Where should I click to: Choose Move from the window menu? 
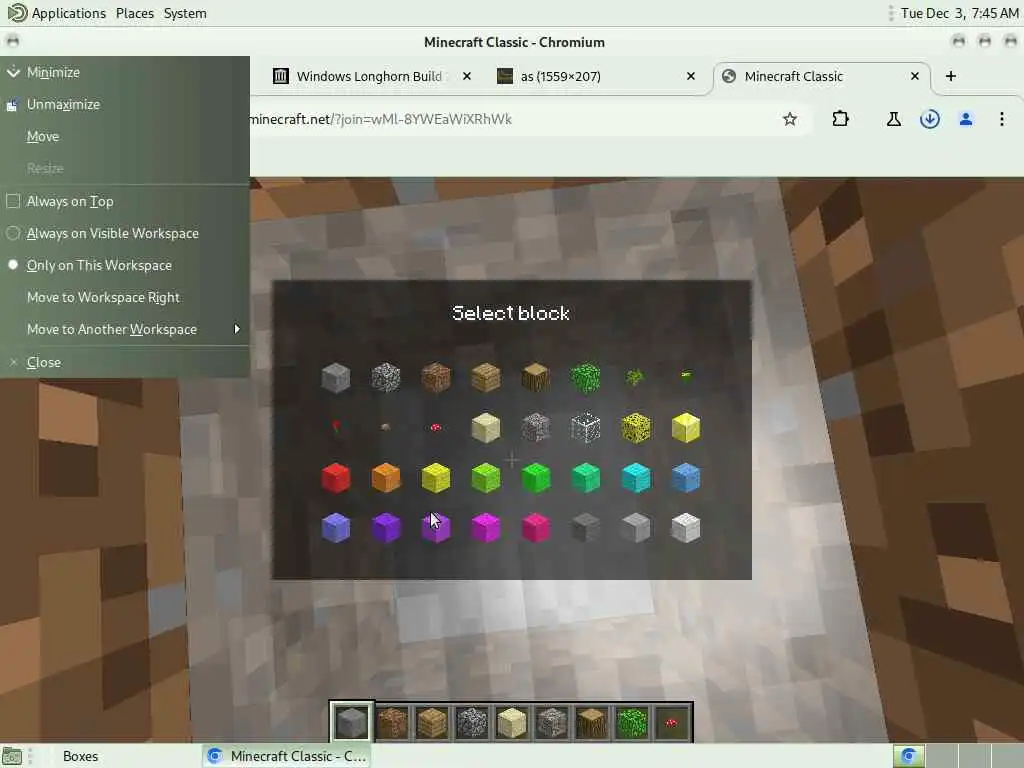[125, 136]
